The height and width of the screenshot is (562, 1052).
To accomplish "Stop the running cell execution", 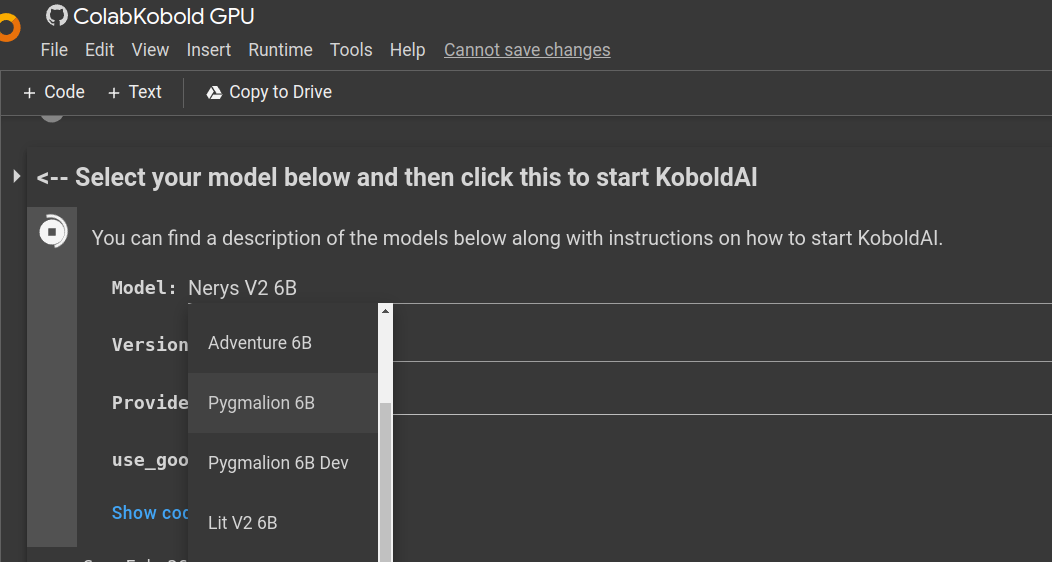I will 52,233.
